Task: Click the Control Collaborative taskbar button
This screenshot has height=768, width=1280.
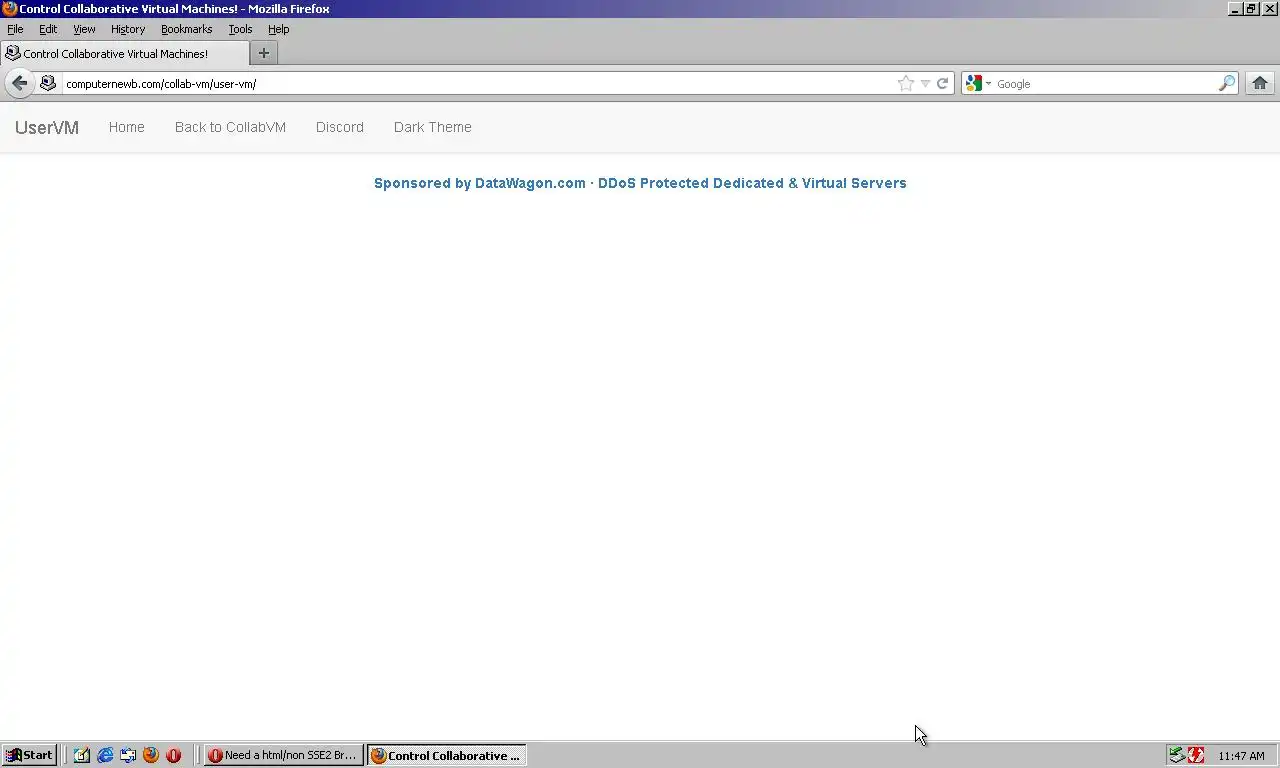Action: click(446, 755)
